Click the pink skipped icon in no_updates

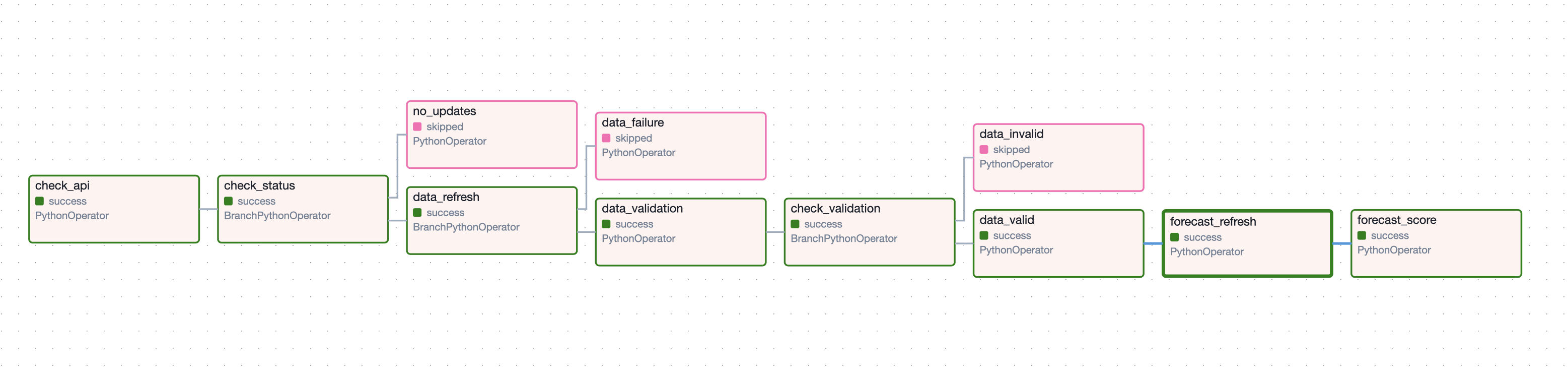tap(417, 127)
